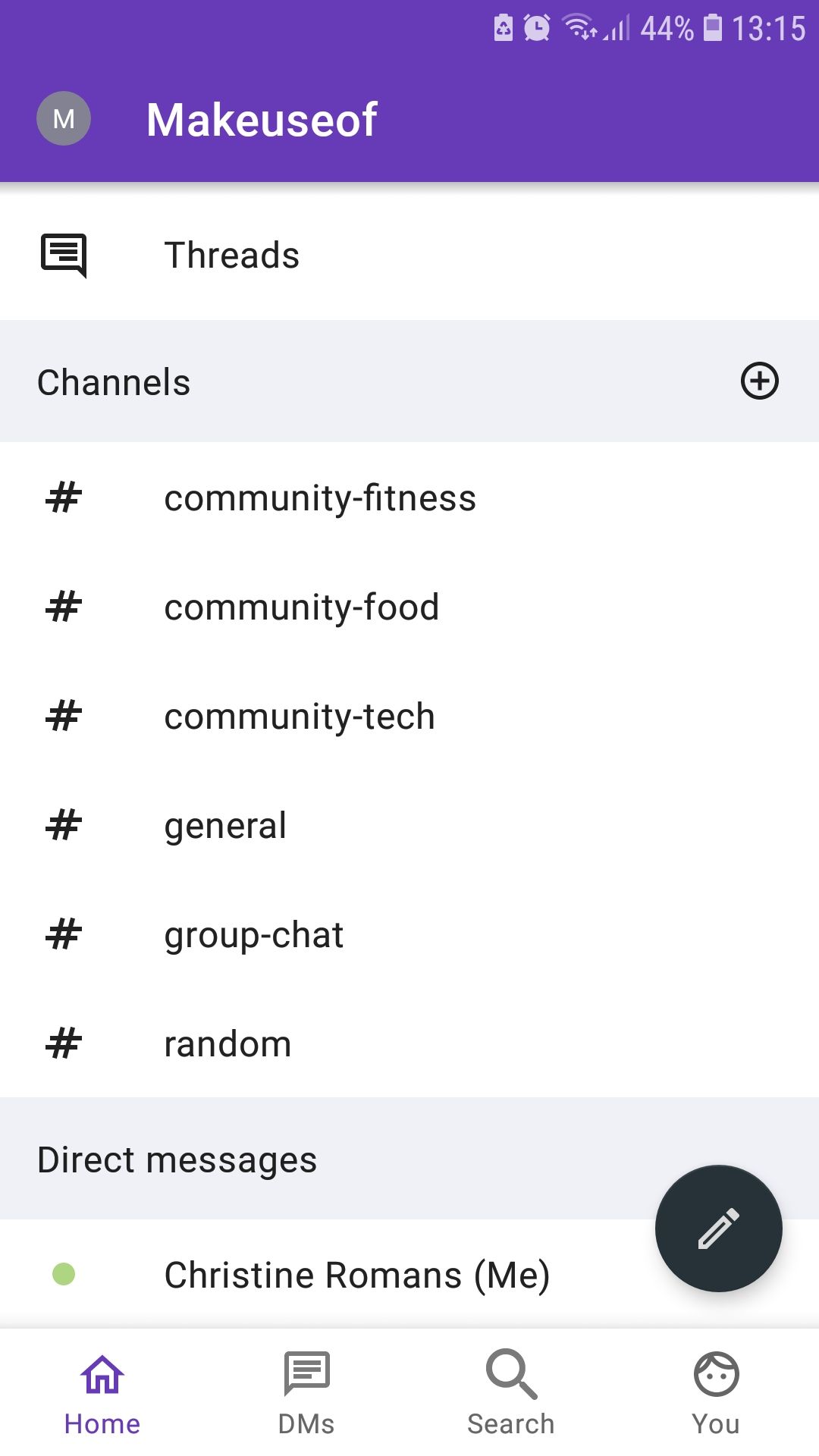Open the Threads message icon

[64, 255]
